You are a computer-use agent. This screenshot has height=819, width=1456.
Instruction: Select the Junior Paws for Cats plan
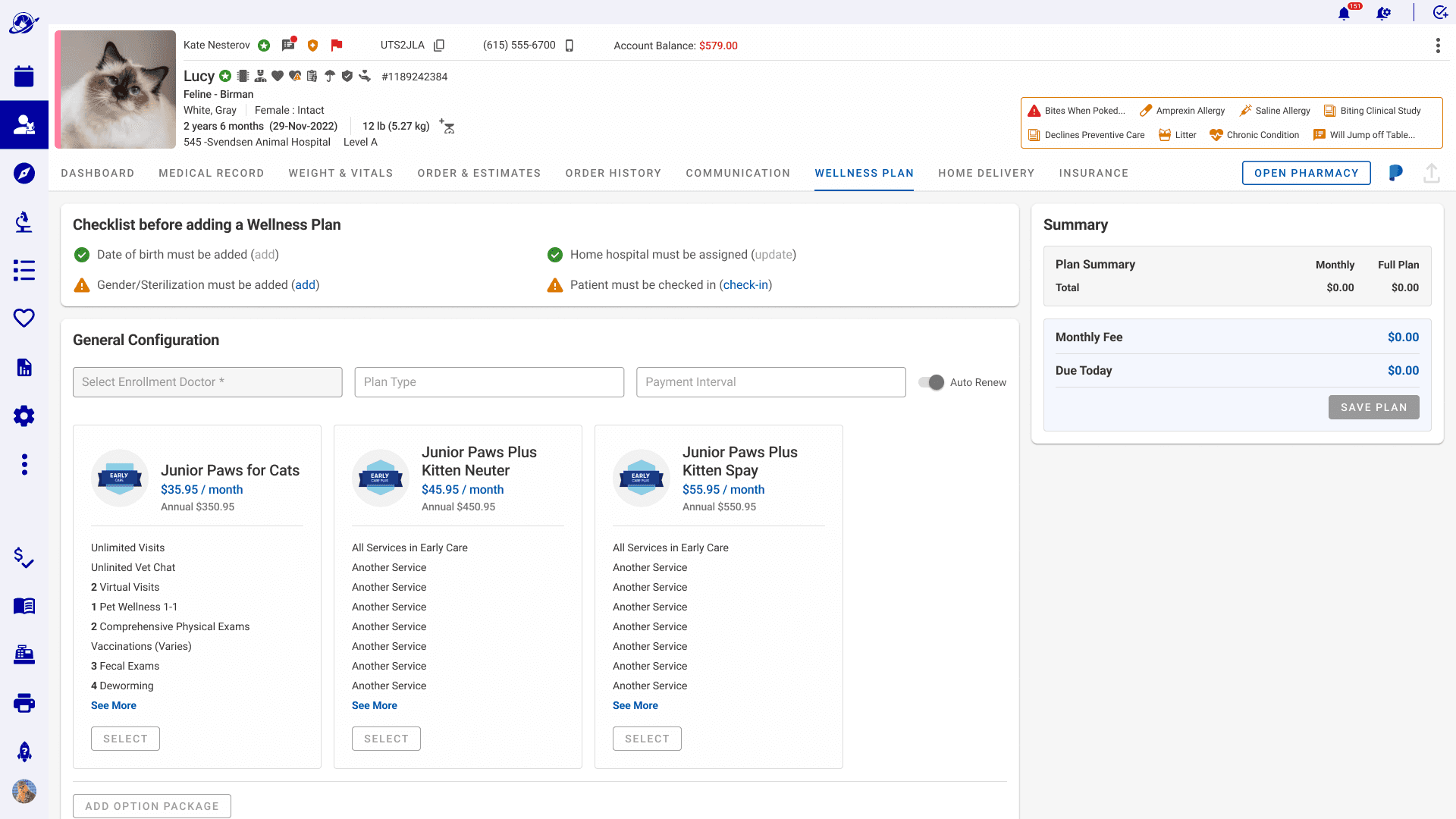(125, 739)
